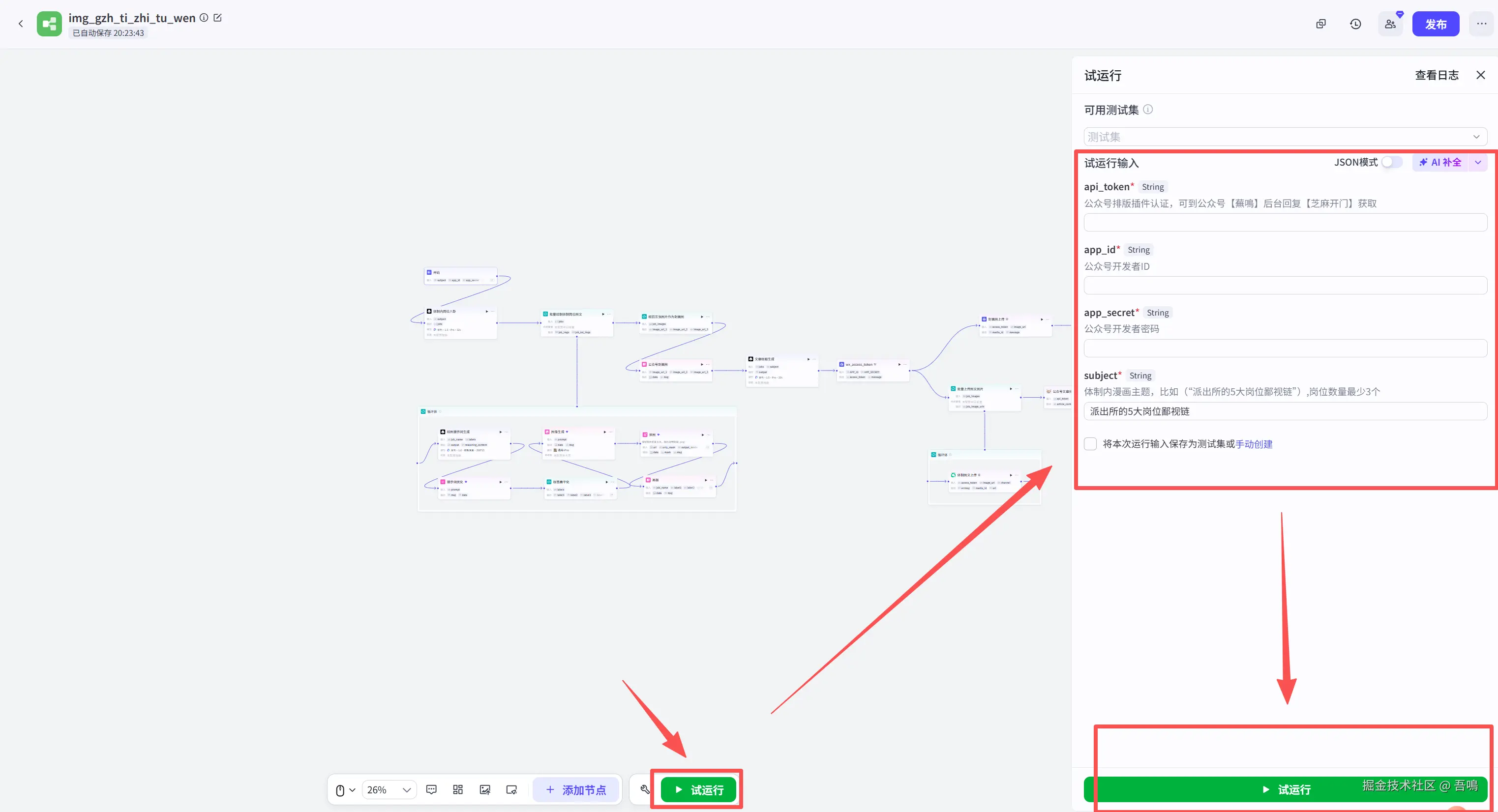Toggle the JSON模式 switch
1498x812 pixels.
click(x=1392, y=162)
